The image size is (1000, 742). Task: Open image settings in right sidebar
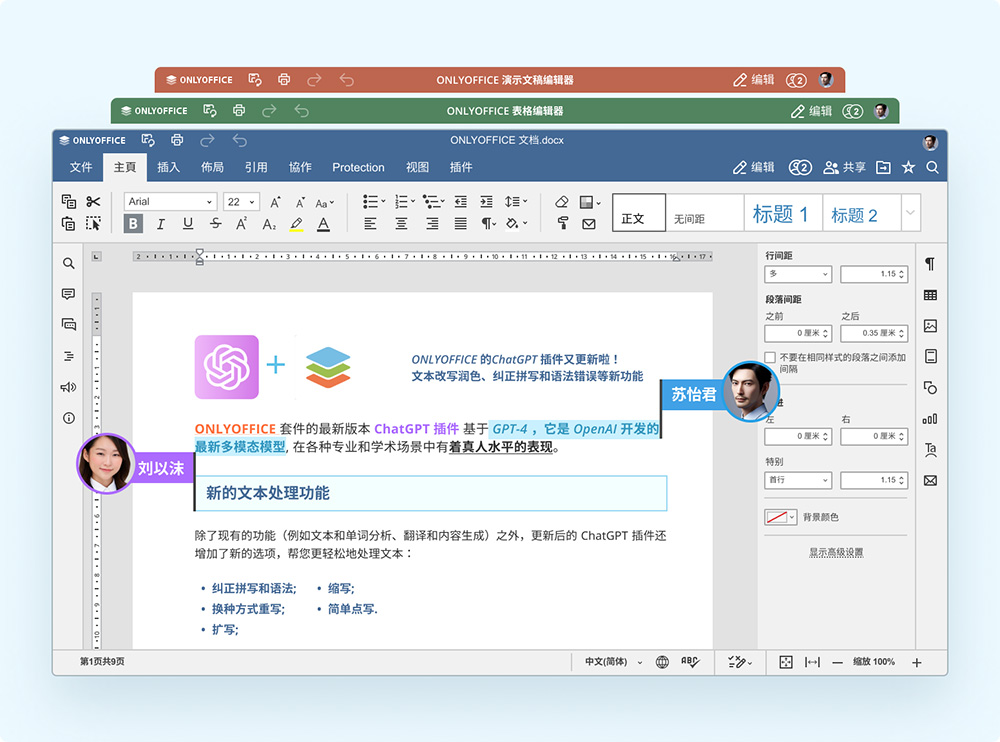pyautogui.click(x=930, y=326)
